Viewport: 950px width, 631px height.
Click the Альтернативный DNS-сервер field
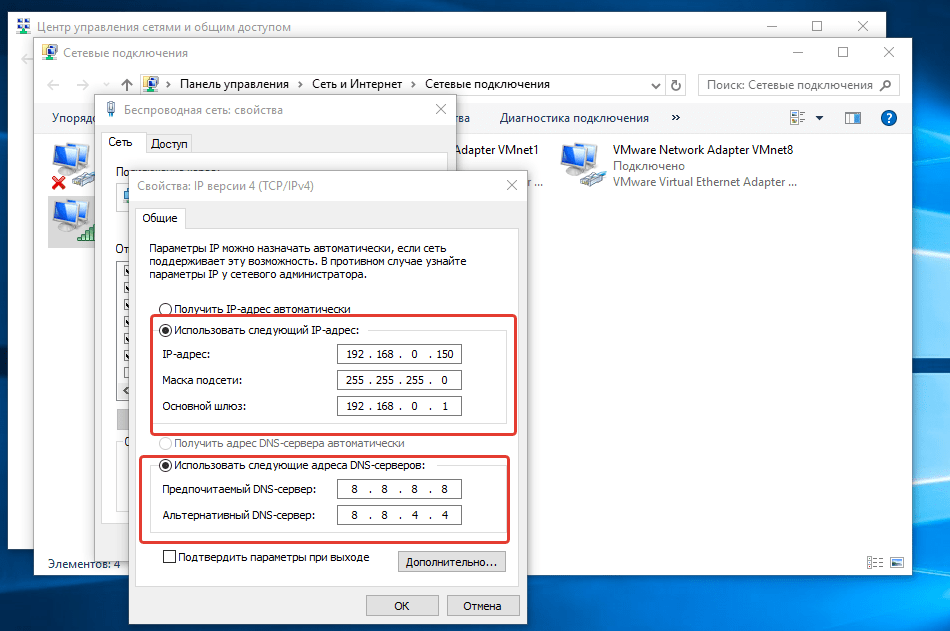(x=399, y=515)
